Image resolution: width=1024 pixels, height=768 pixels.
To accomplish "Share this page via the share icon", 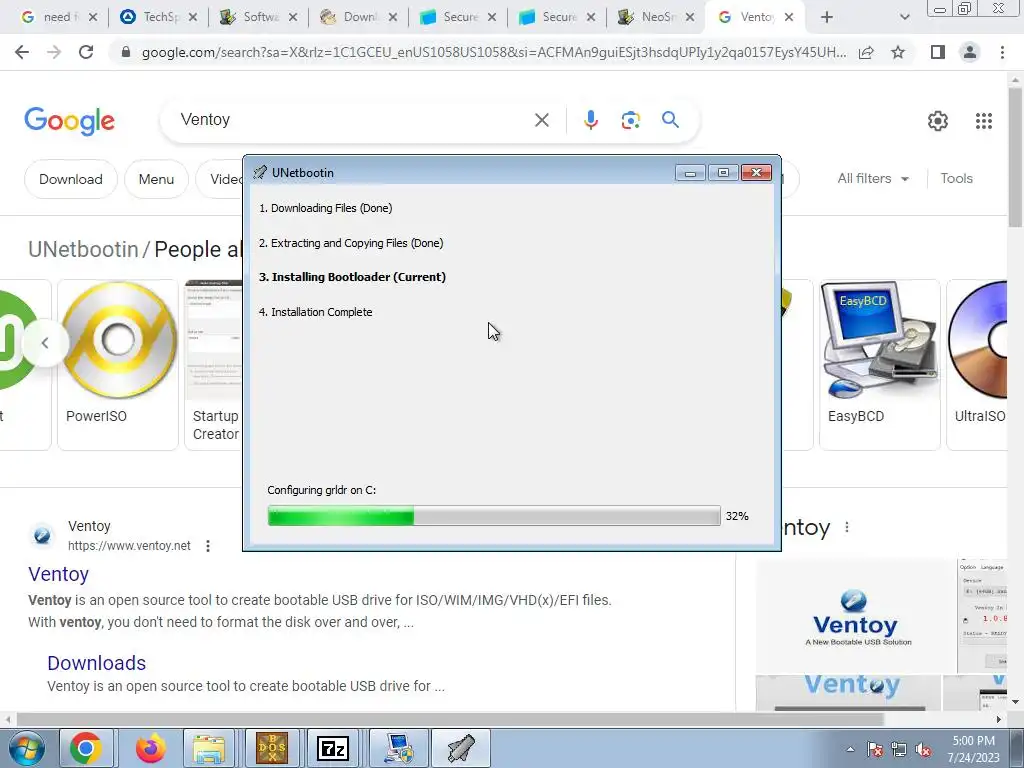I will click(x=866, y=52).
